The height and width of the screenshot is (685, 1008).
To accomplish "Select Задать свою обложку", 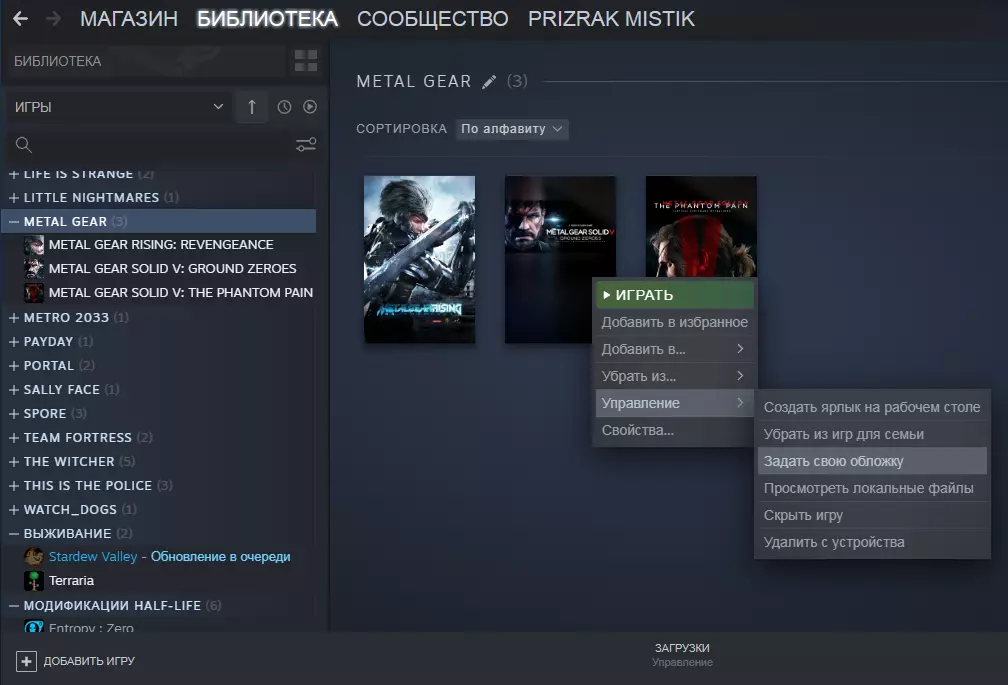I will coord(872,461).
